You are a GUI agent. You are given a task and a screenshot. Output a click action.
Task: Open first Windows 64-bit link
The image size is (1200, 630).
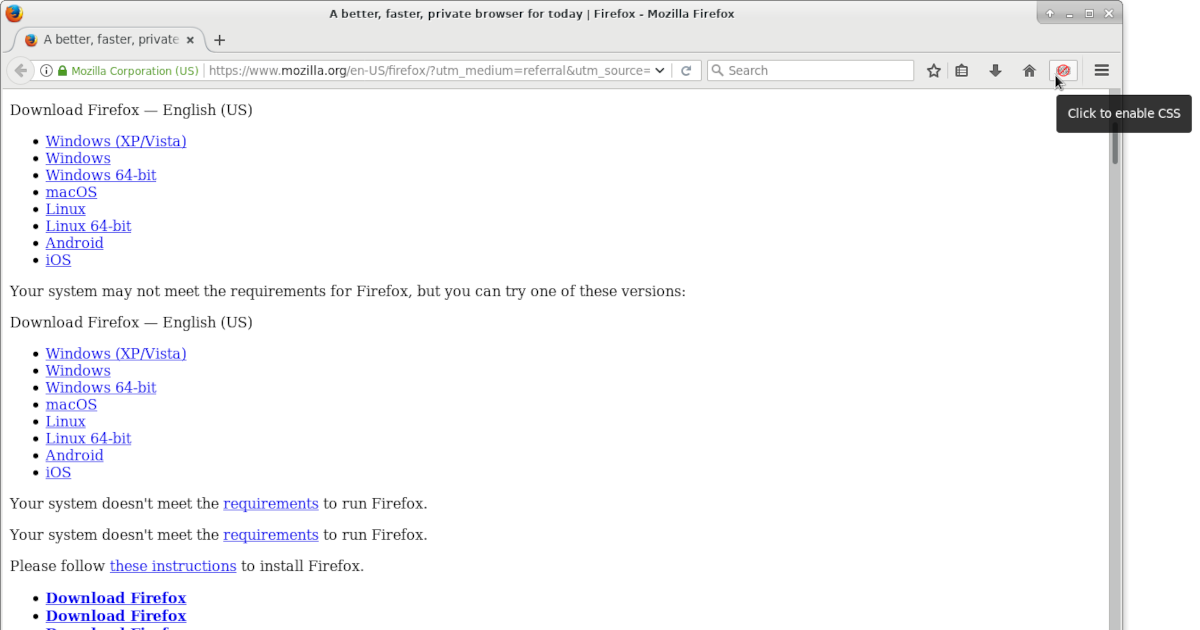coord(101,175)
